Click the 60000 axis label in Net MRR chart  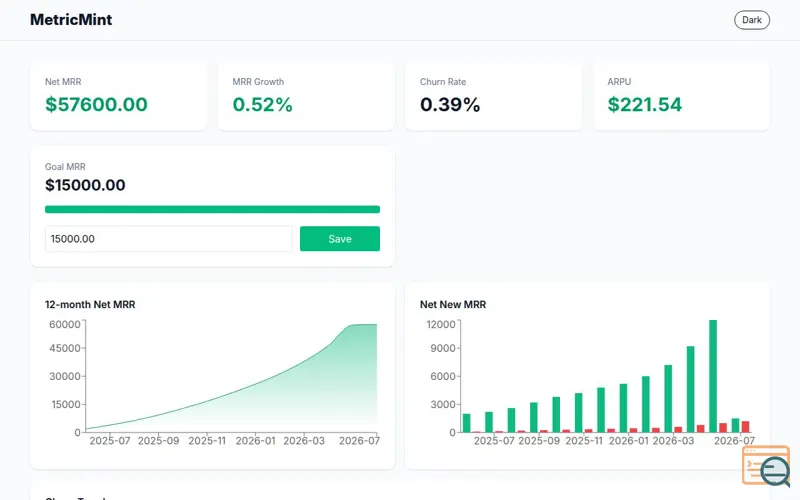(65, 324)
